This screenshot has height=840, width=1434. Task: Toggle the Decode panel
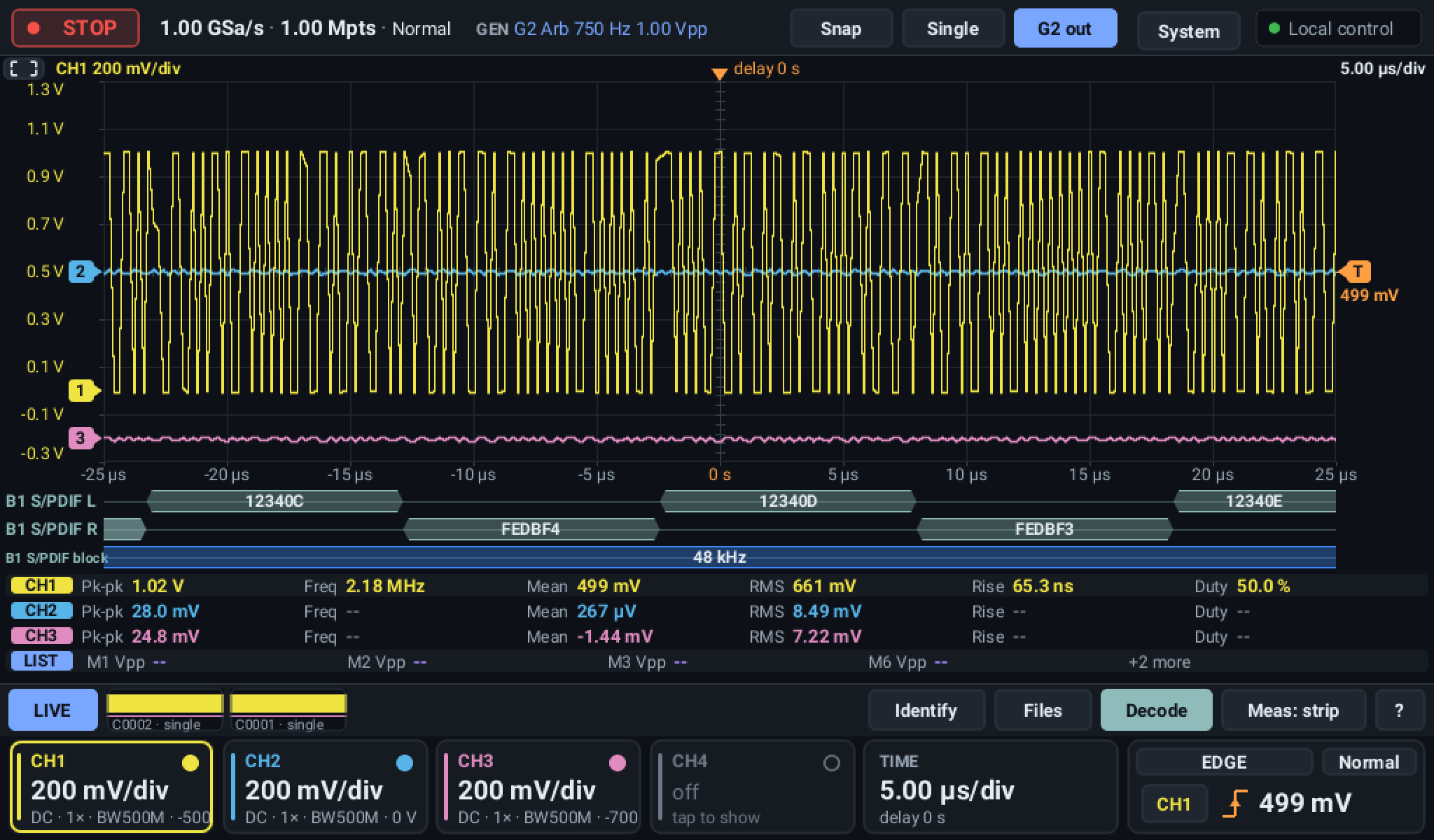point(1156,710)
